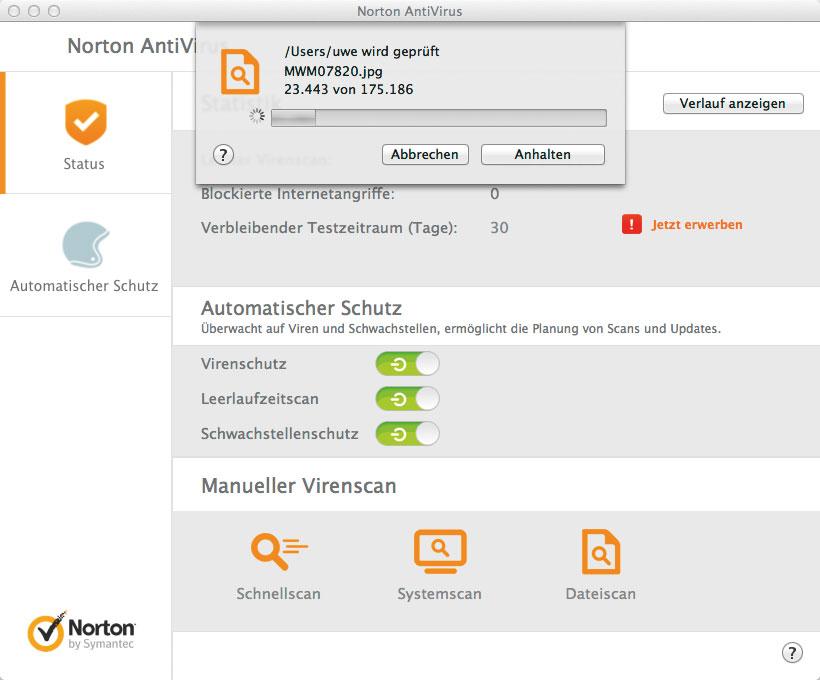Disable the Schwachstellenschutz switch
This screenshot has height=680, width=820.
coord(407,434)
